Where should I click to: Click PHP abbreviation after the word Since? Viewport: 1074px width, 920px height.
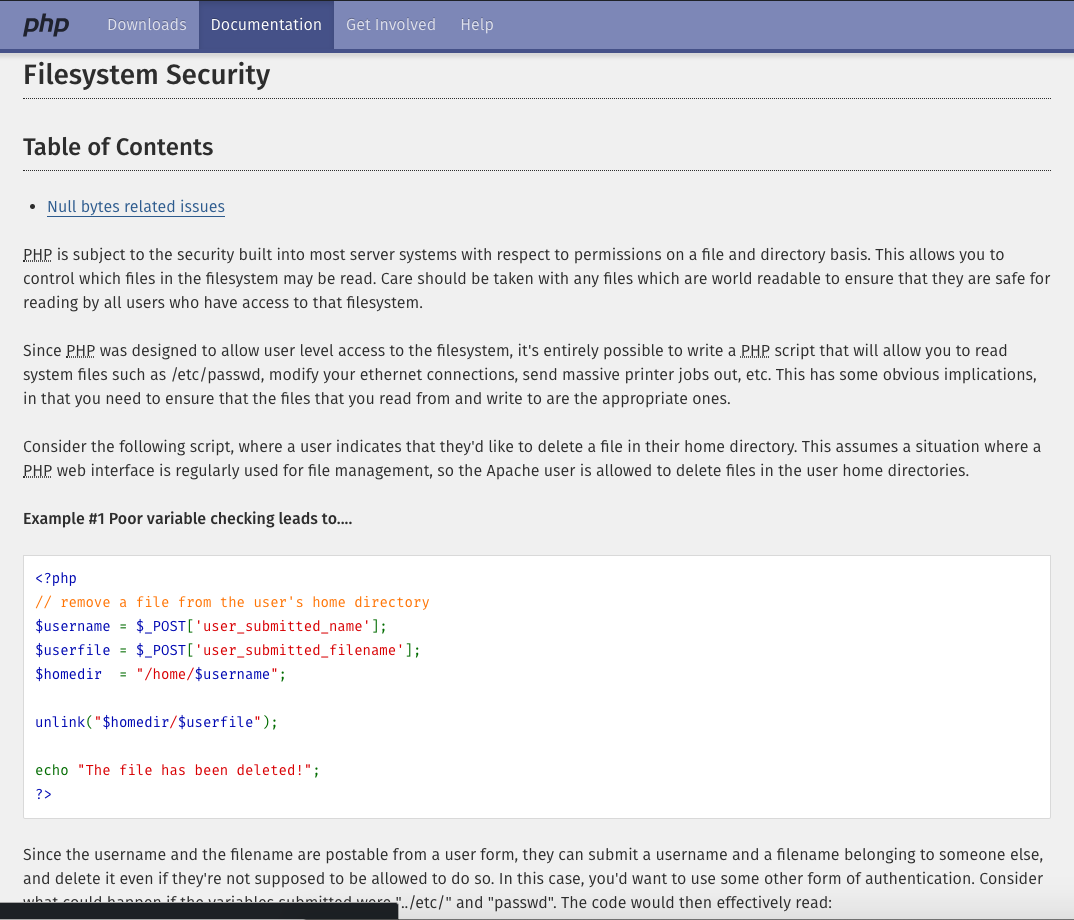click(x=80, y=351)
